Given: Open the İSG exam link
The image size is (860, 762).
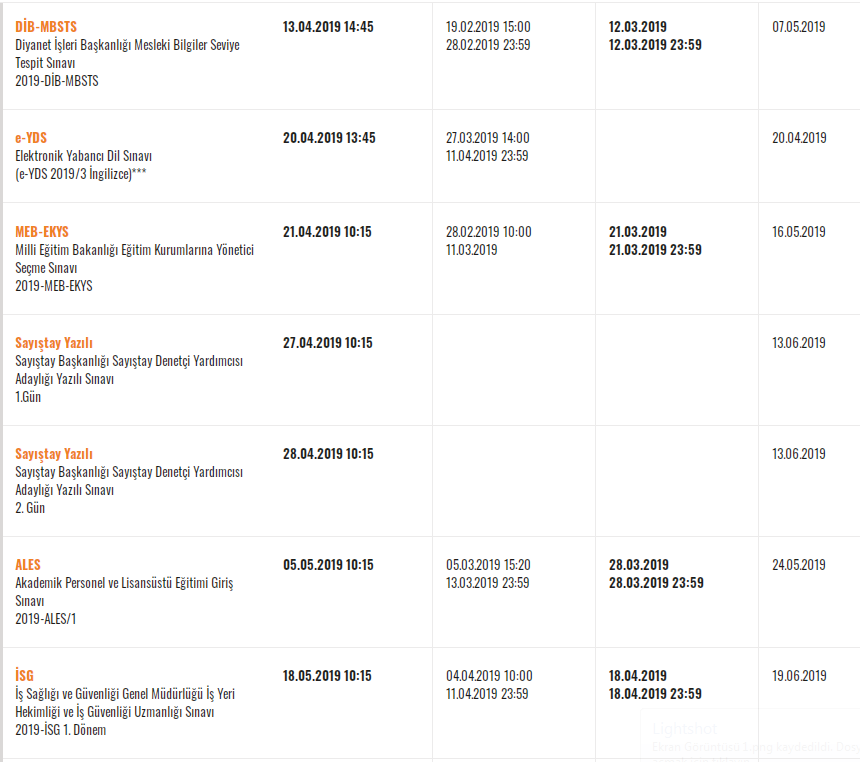Looking at the screenshot, I should 24,675.
